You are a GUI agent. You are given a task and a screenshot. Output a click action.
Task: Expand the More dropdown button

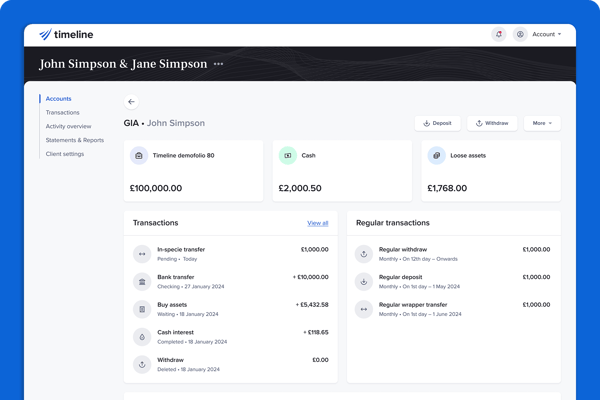[x=542, y=123]
